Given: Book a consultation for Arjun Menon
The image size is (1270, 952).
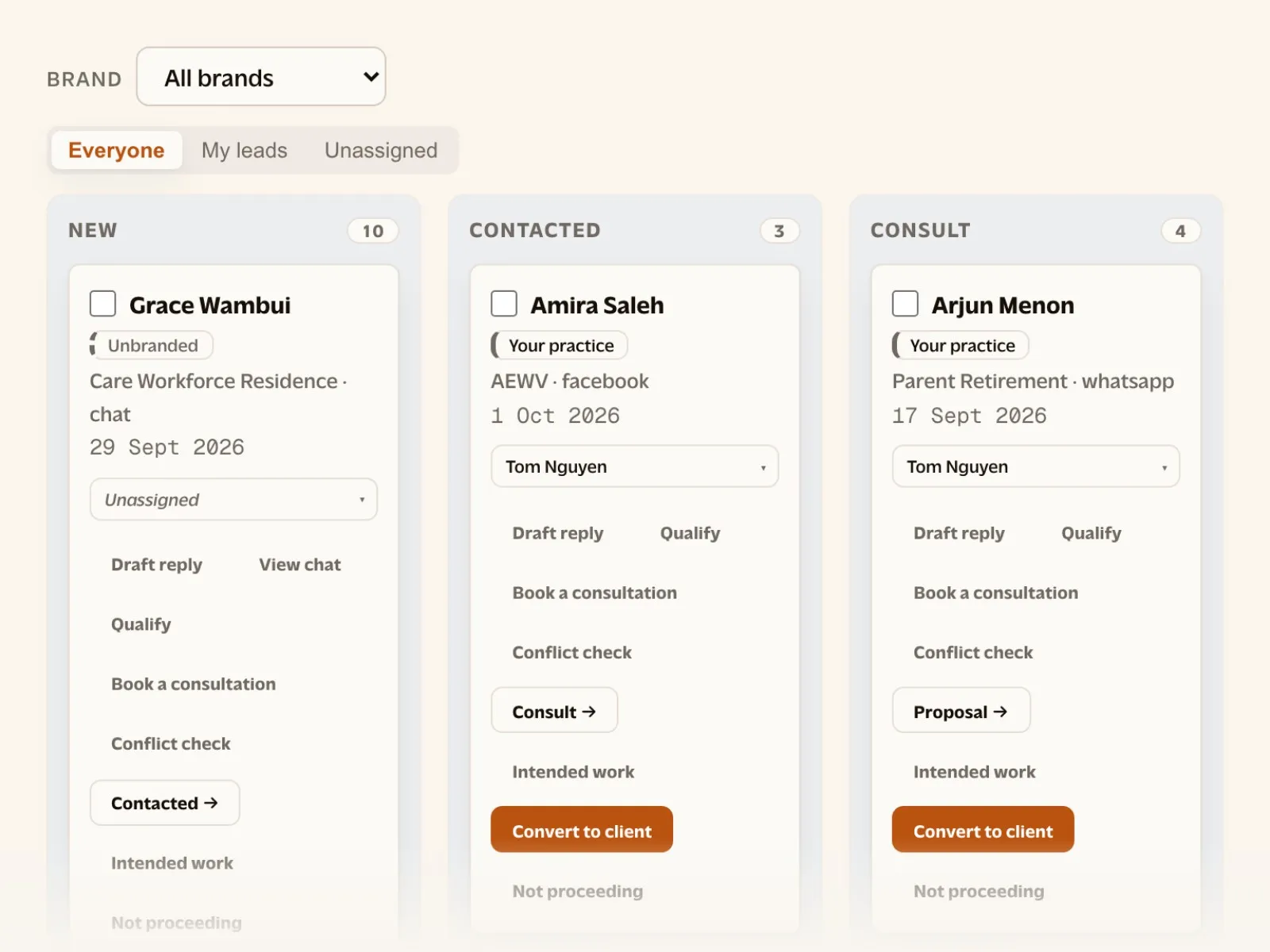Looking at the screenshot, I should point(996,593).
